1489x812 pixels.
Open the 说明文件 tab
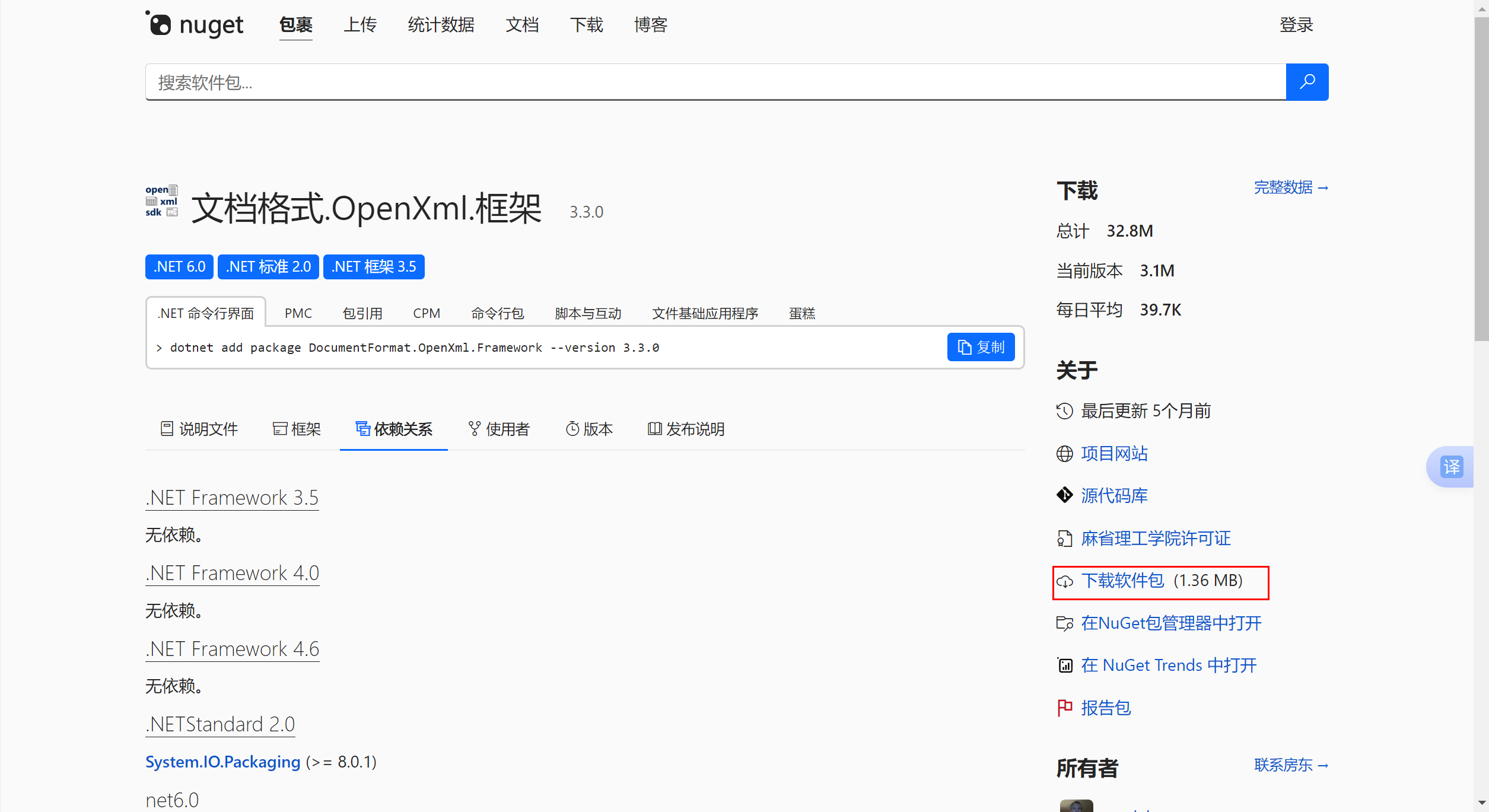199,429
